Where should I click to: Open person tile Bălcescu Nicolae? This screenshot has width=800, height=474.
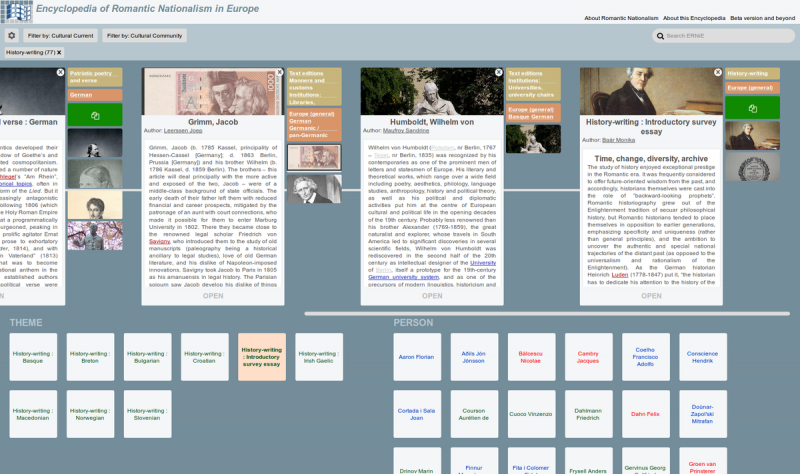tap(531, 357)
